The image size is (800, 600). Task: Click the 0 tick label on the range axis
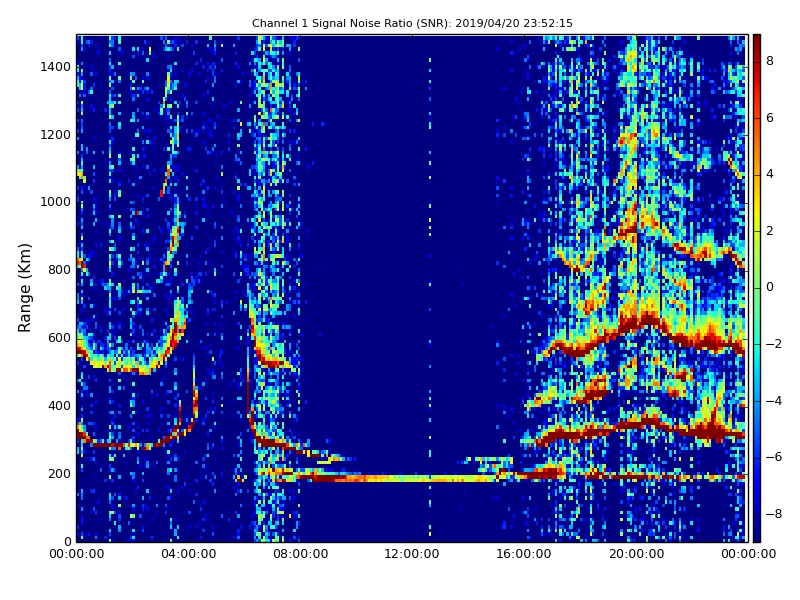tap(68, 541)
